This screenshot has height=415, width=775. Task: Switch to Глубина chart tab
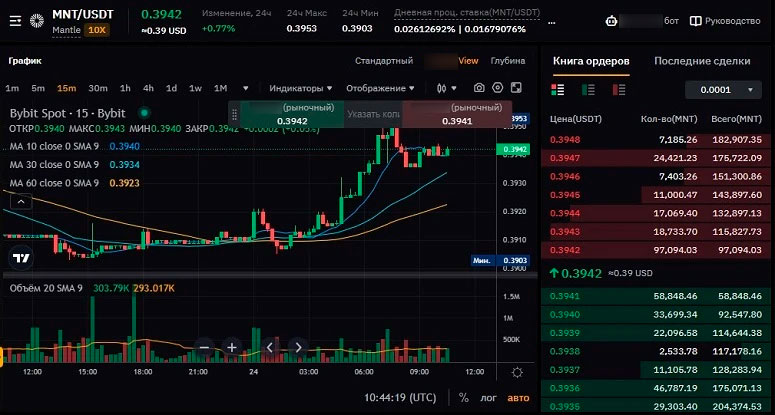tap(507, 61)
